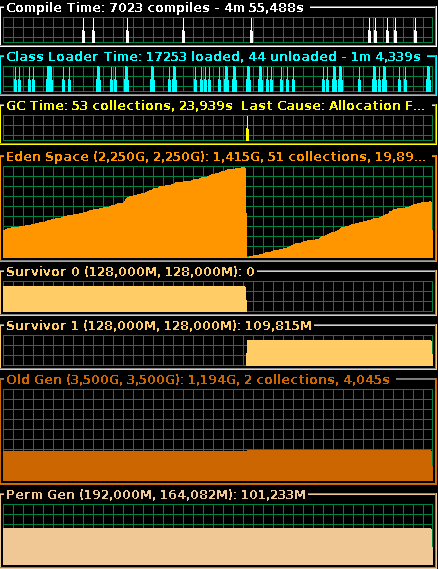Screen dimensions: 438x569
Task: Click the Old Gen panel title
Action: [x=198, y=380]
